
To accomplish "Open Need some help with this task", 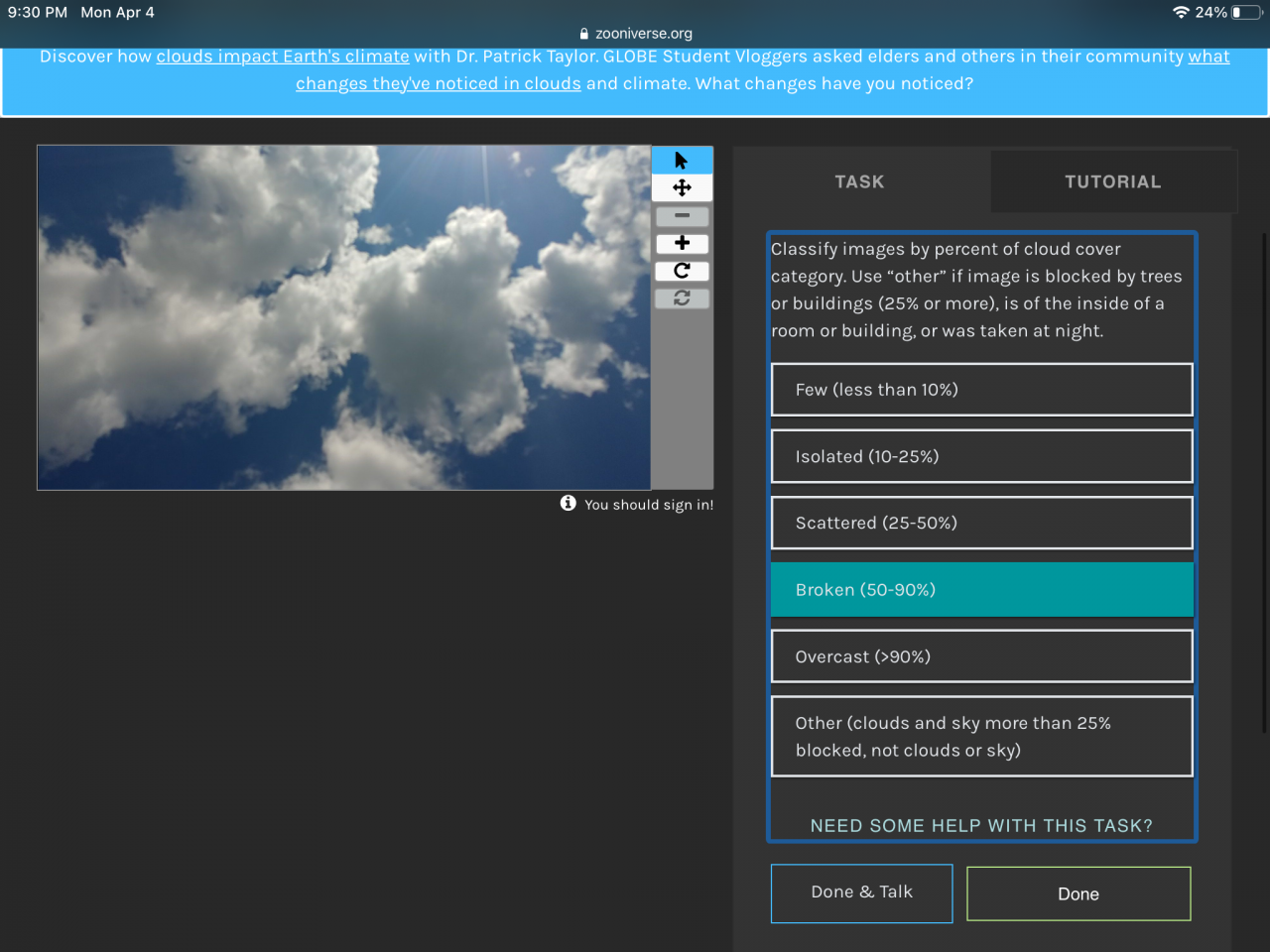I will pos(981,826).
